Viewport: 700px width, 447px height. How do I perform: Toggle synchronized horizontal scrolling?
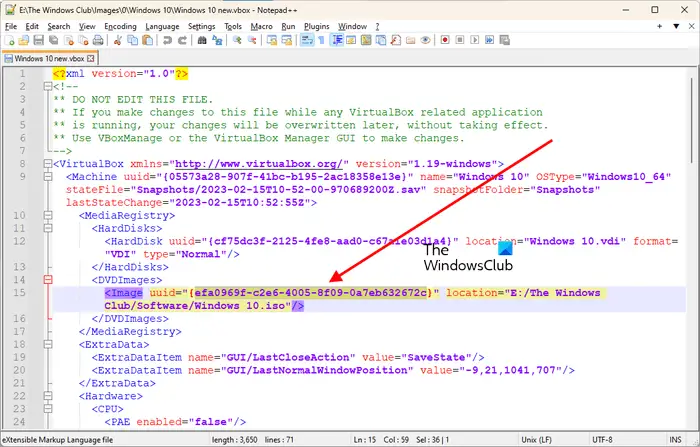pos(287,40)
